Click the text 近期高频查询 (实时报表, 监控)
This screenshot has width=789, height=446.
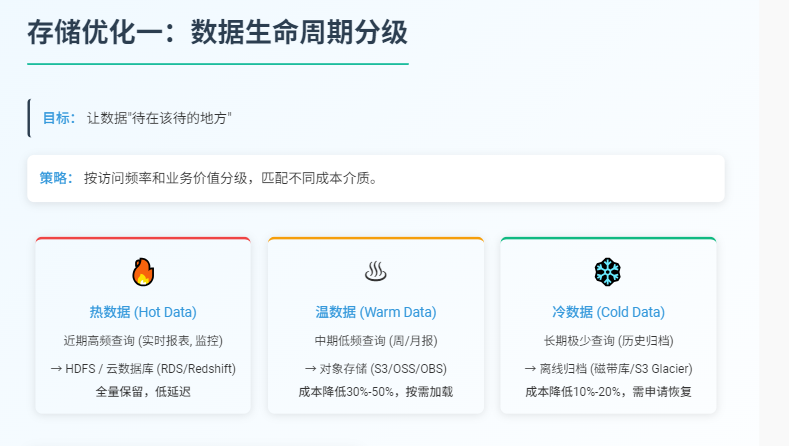click(x=143, y=341)
